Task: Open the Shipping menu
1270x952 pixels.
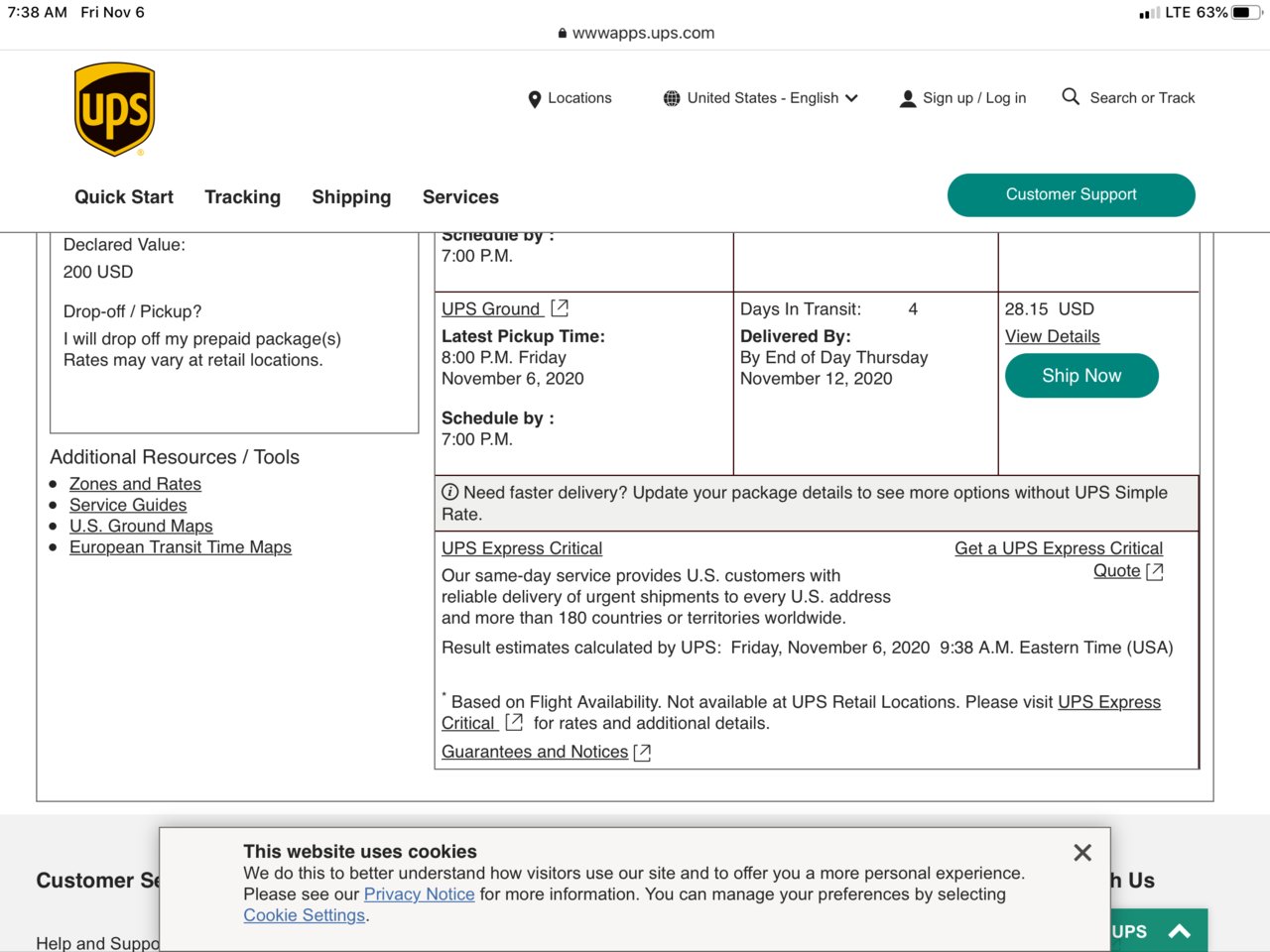Action: point(351,197)
